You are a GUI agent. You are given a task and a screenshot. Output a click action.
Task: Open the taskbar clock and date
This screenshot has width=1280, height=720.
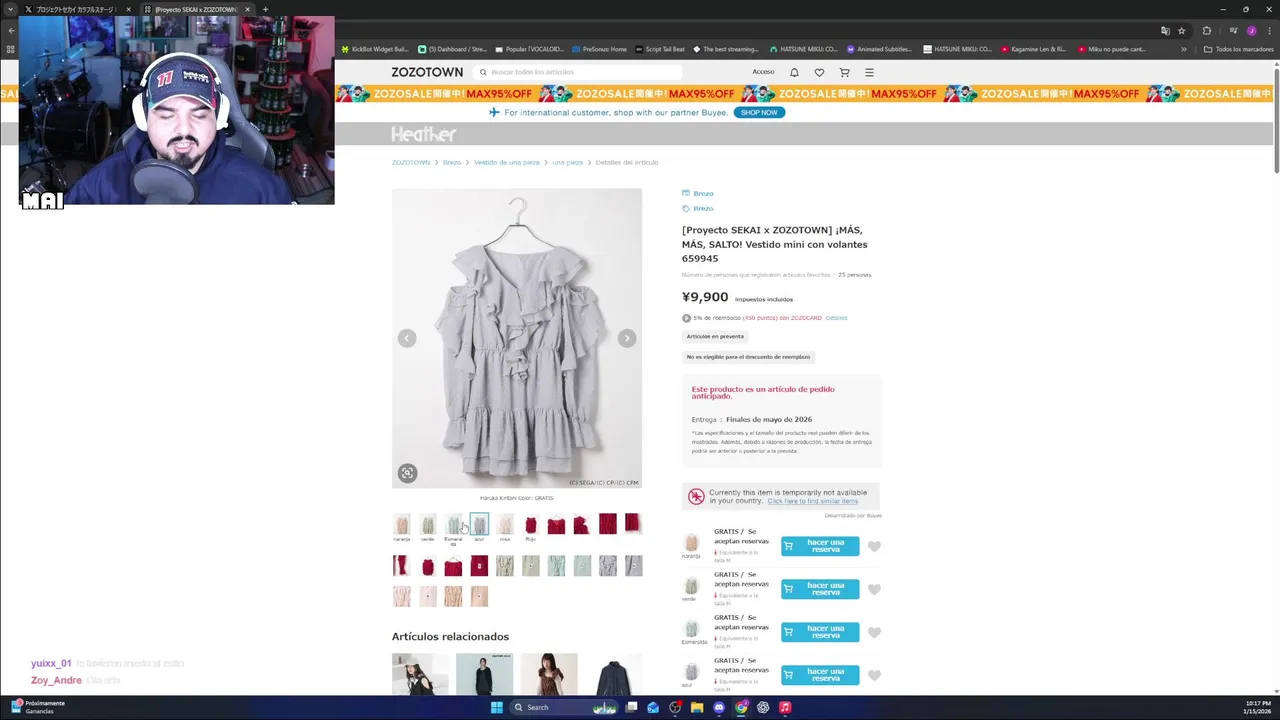[1258, 707]
